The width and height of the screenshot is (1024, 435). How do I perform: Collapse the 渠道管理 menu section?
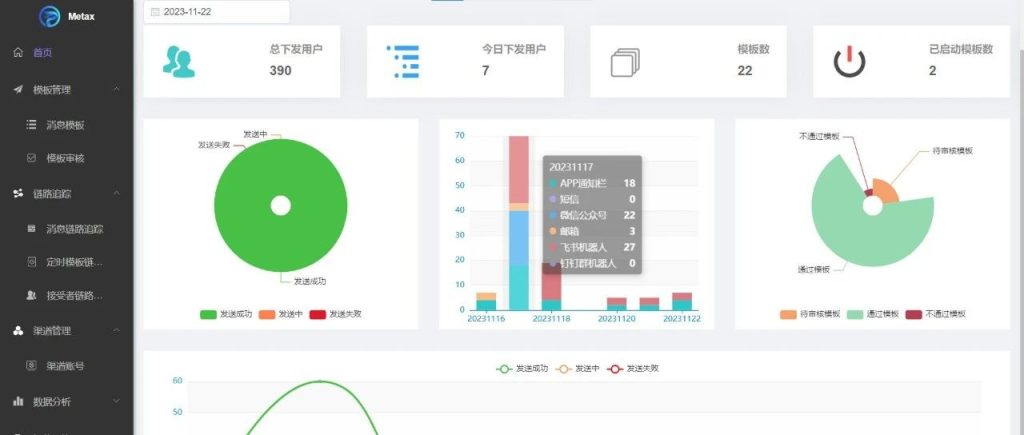coord(117,330)
